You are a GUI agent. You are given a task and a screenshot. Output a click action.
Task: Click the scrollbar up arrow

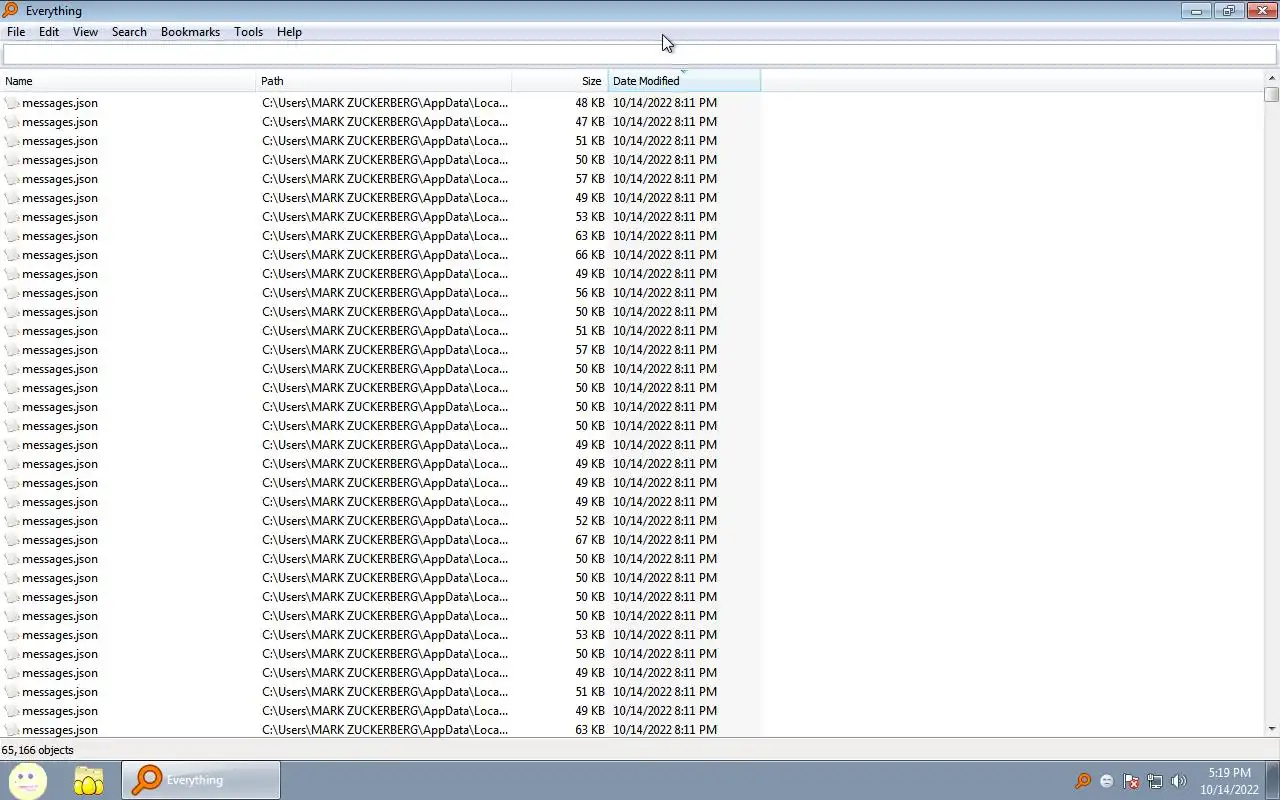coord(1271,78)
